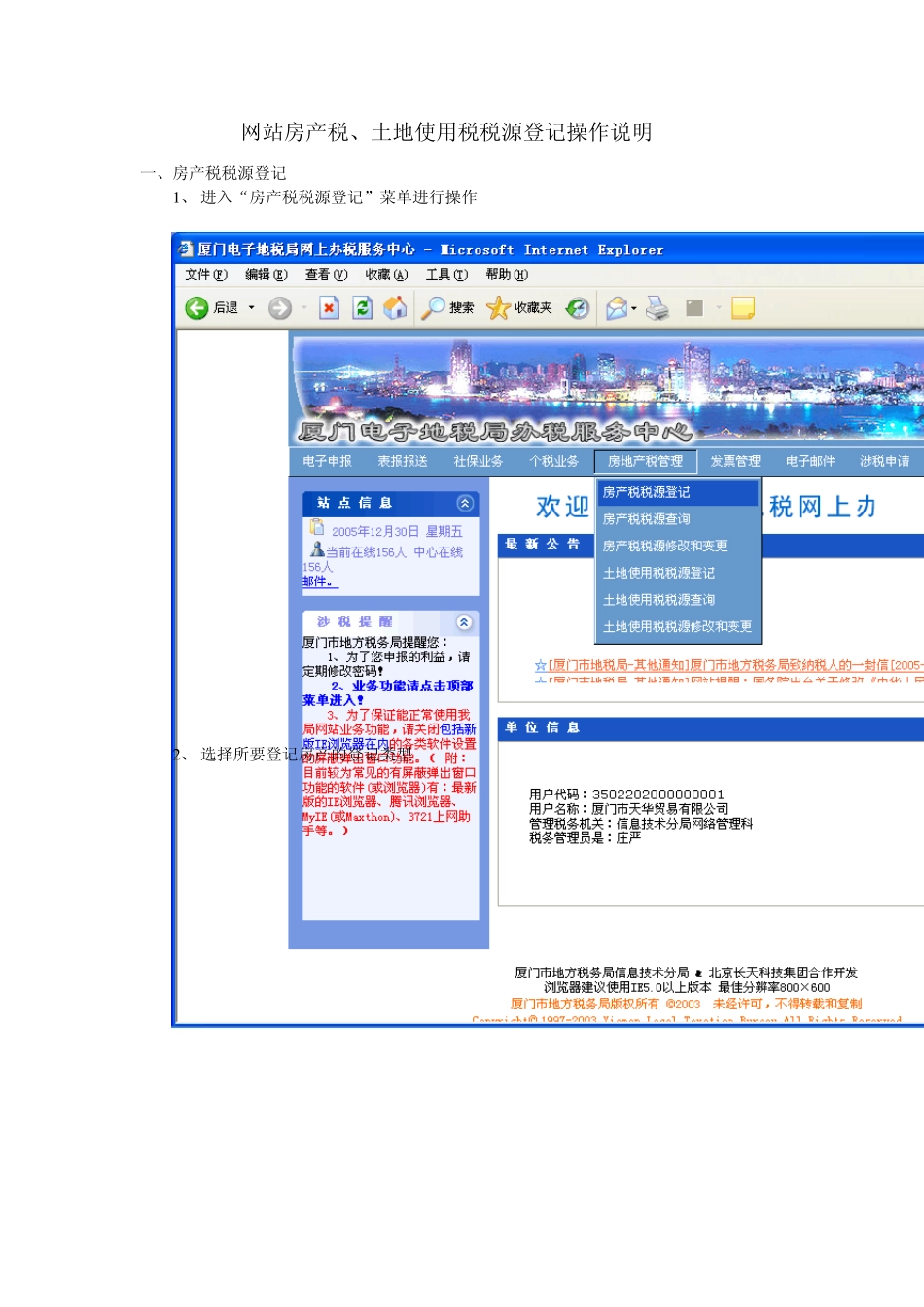Screen dimensions: 924x1307
Task: Choose 土地使用税税源登记 menu entry
Action: pos(678,573)
